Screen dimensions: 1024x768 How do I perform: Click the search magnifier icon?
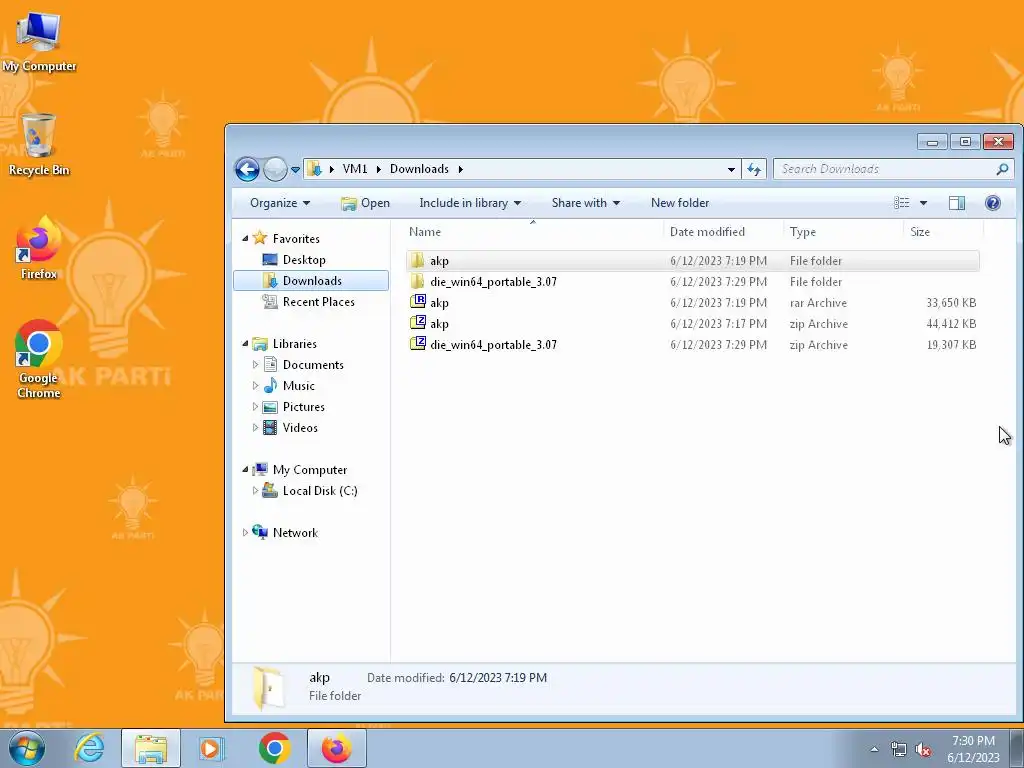tap(1002, 169)
